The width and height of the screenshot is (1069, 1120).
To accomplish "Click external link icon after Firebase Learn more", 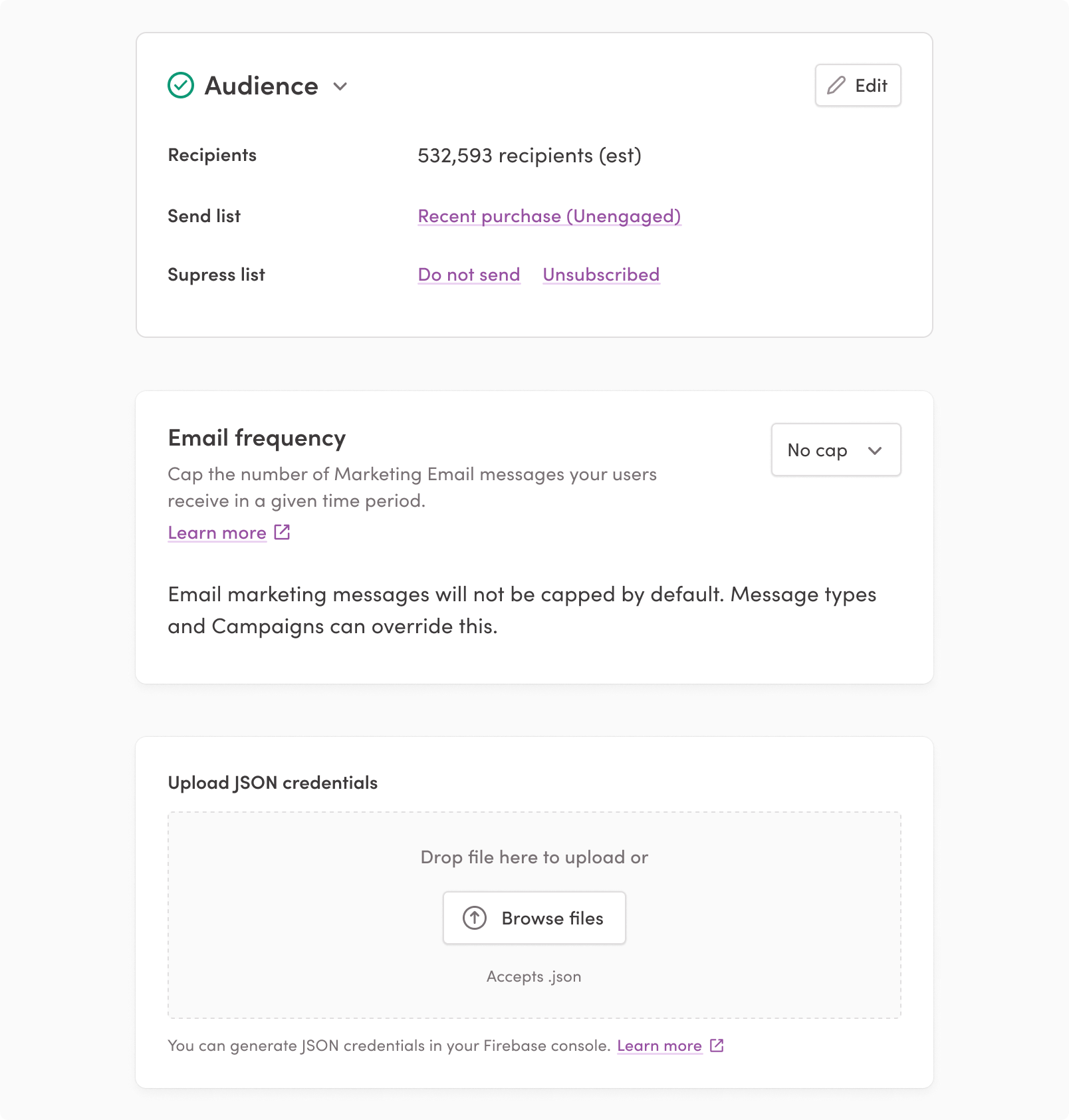I will pos(717,1046).
